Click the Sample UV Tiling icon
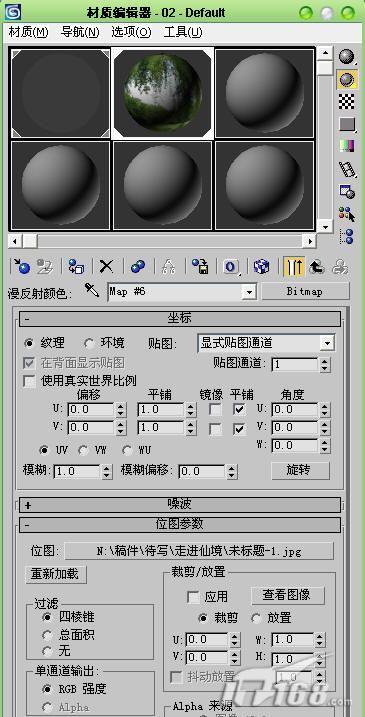The width and height of the screenshot is (365, 717). [x=347, y=124]
